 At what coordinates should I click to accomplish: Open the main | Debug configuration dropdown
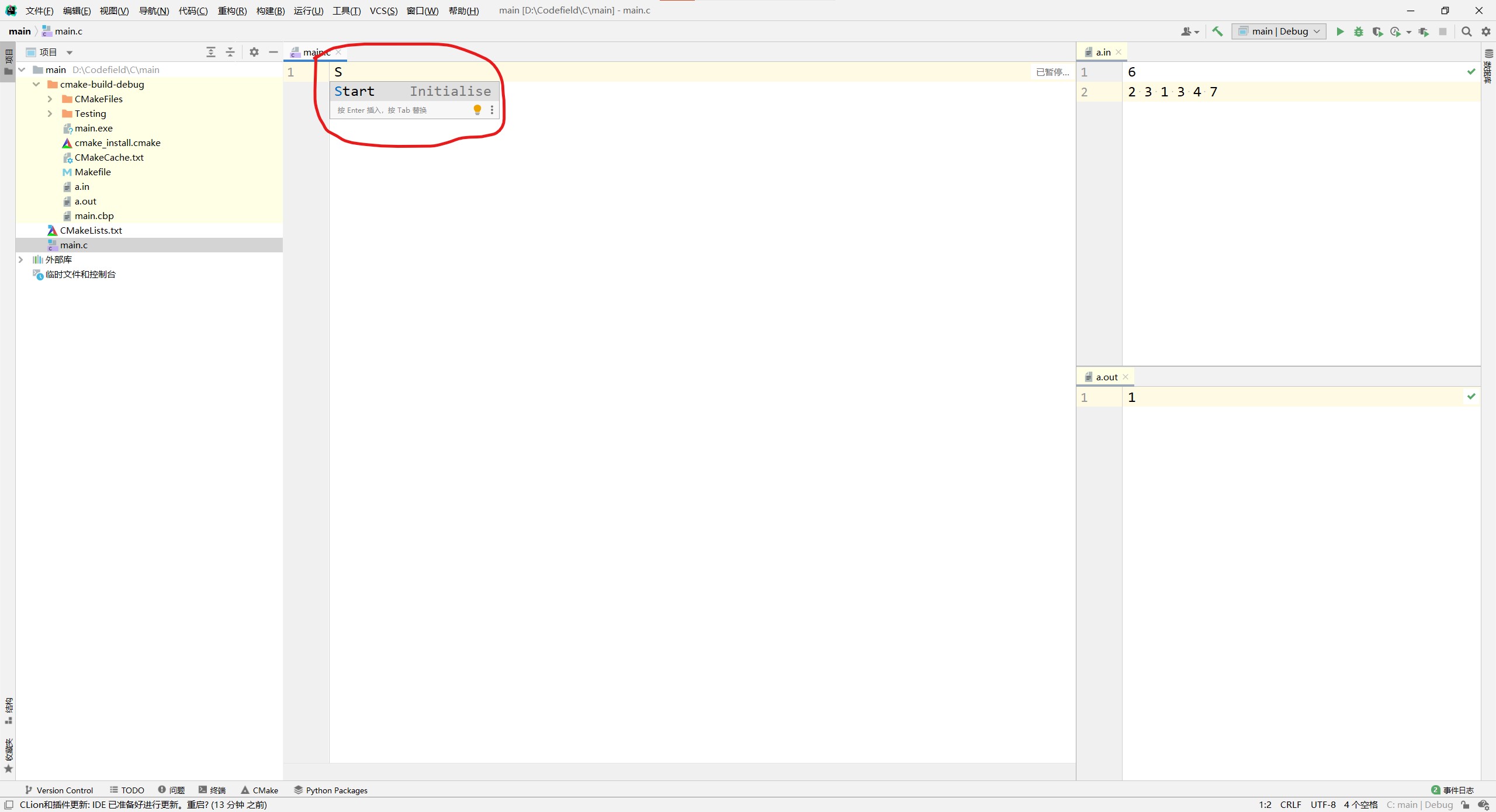1279,32
